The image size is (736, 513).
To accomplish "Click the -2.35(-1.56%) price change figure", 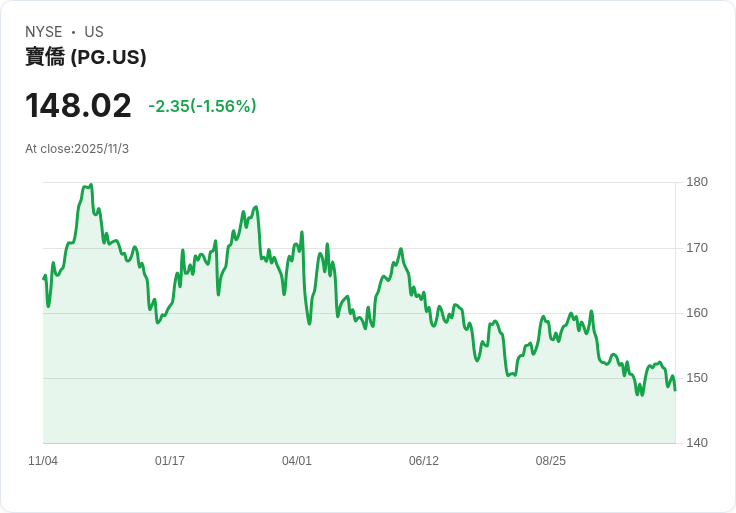I will 202,106.
